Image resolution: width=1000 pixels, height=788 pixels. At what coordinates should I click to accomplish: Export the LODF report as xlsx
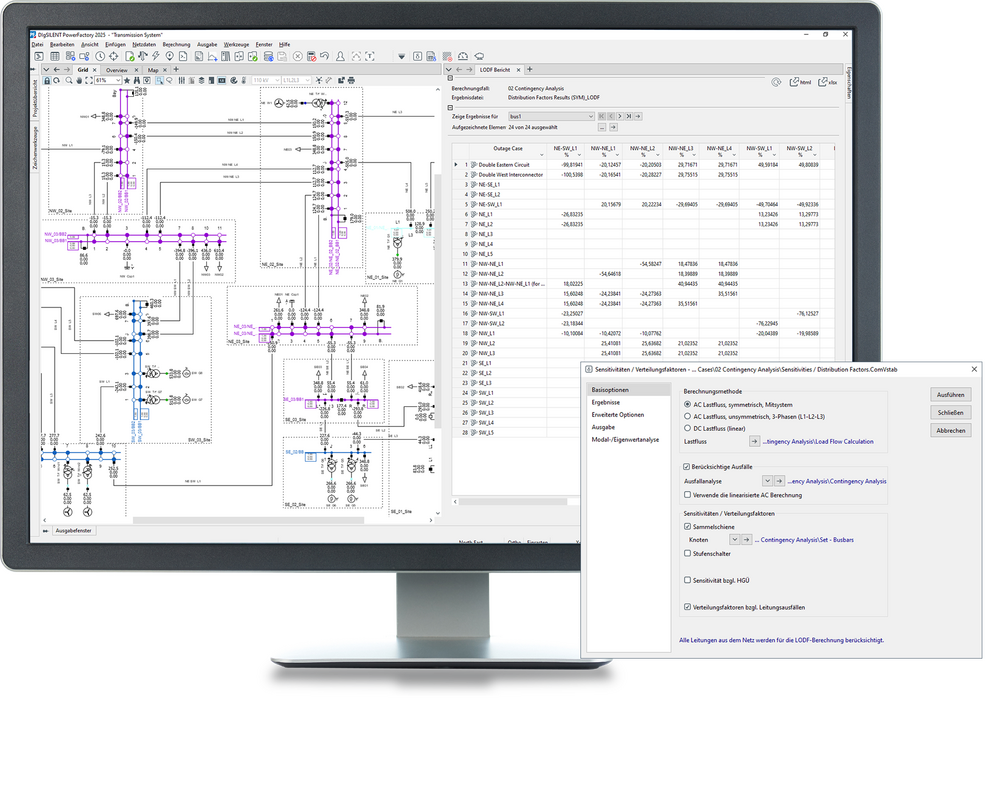[x=826, y=82]
